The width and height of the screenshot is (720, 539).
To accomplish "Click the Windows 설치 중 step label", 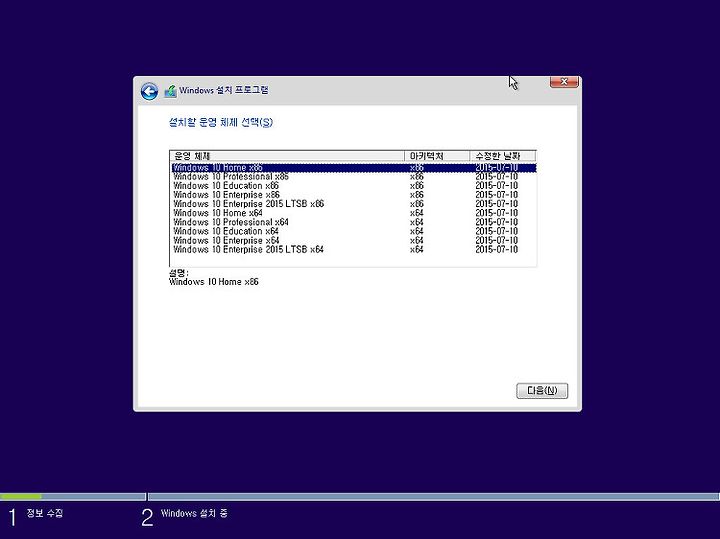I will pyautogui.click(x=194, y=513).
